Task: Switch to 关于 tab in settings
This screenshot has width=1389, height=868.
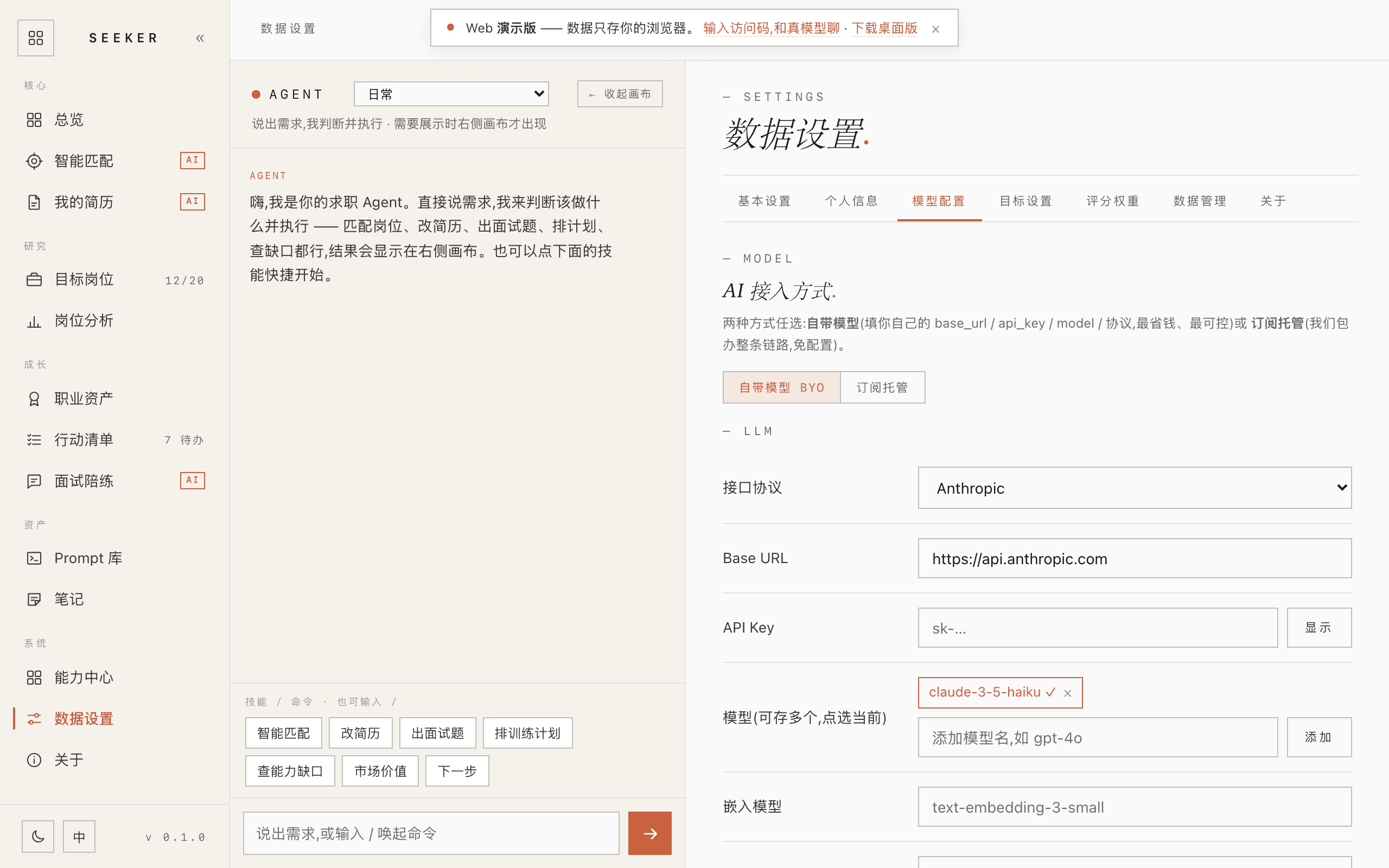Action: [x=1273, y=201]
